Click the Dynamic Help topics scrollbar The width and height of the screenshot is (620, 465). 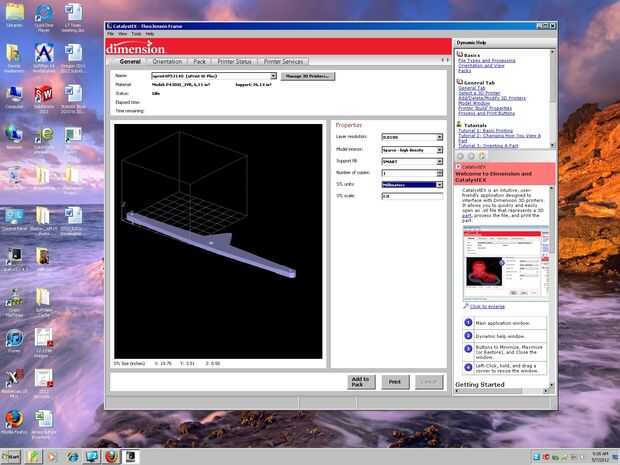click(552, 99)
